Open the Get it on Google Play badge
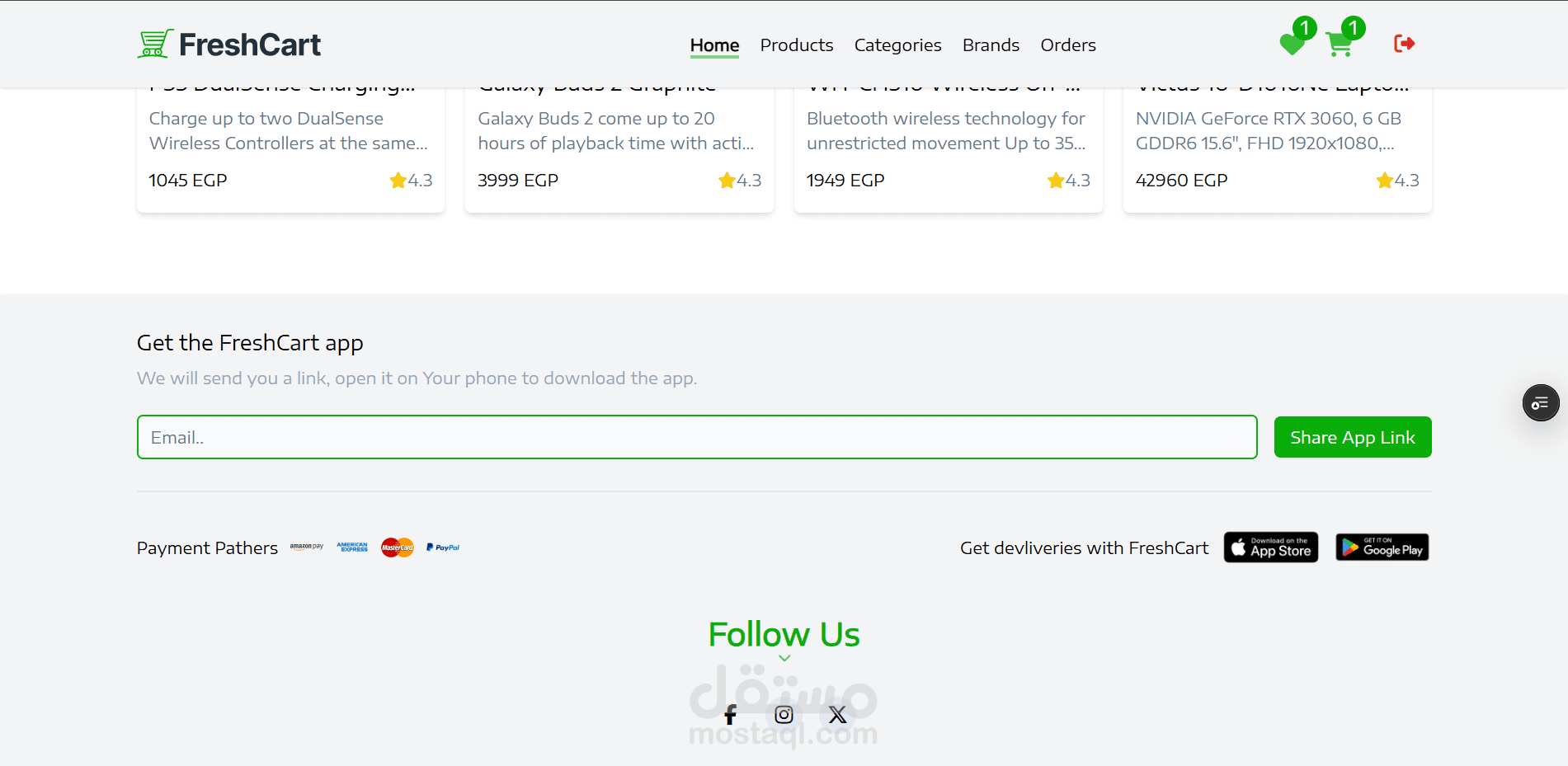Image resolution: width=1568 pixels, height=766 pixels. pyautogui.click(x=1382, y=547)
